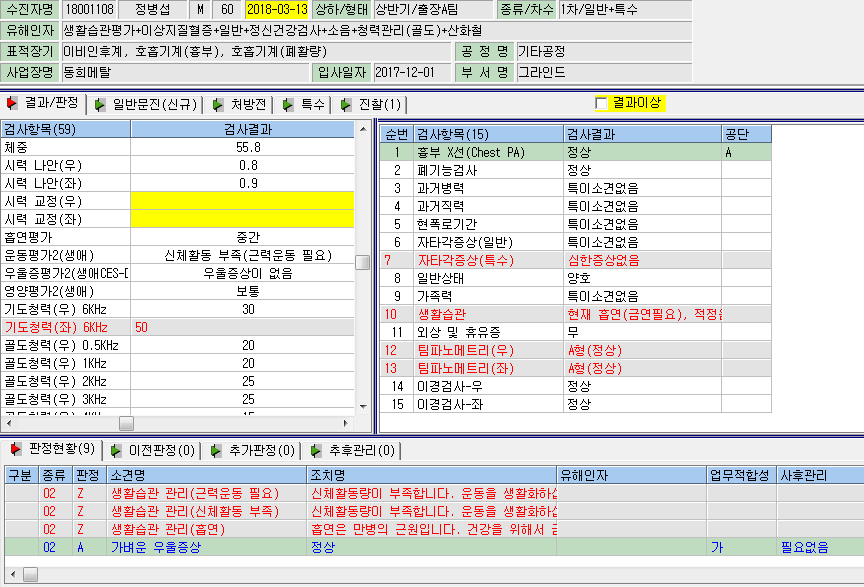Click green arrow icon beside 특수

[x=288, y=105]
